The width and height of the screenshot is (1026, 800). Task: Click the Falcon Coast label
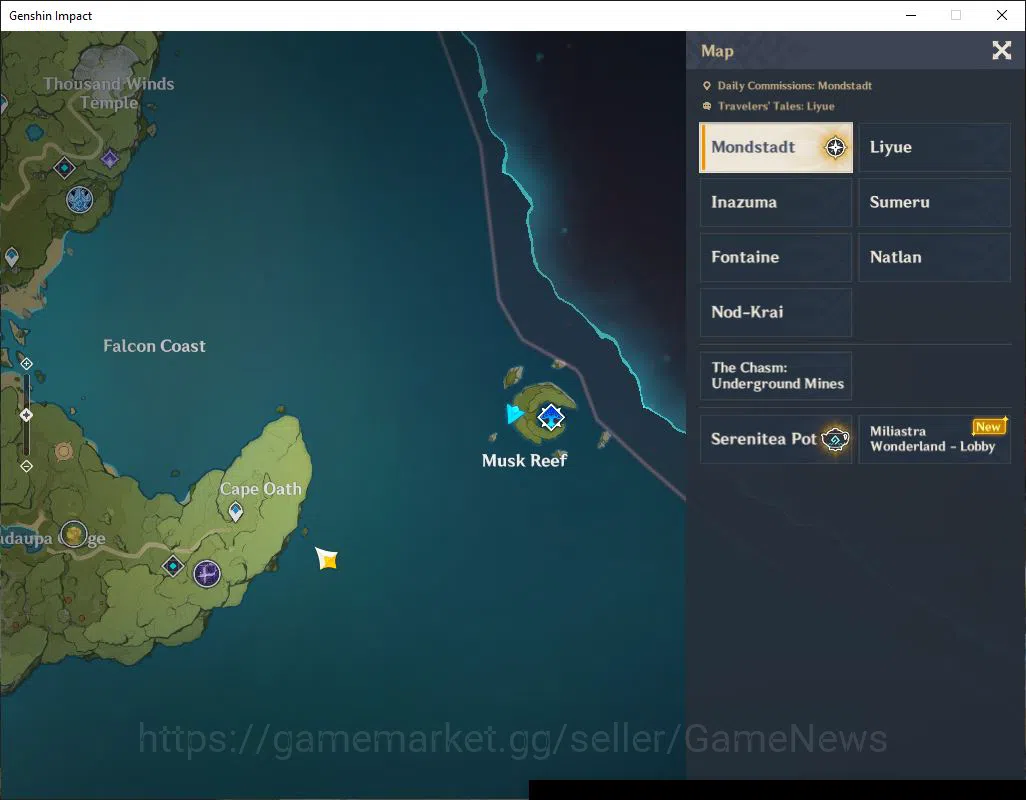point(154,346)
